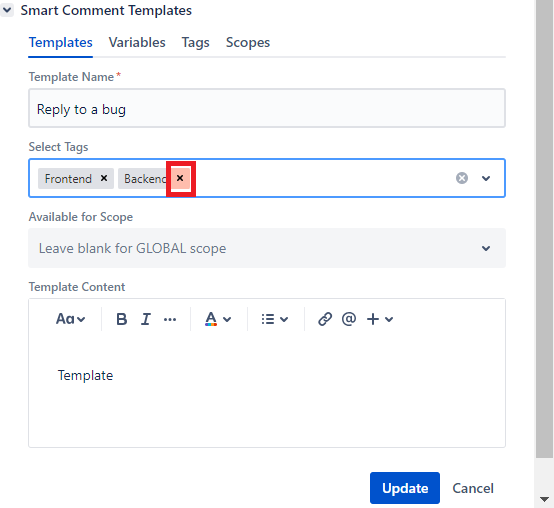Switch to the Scopes tab
554x508 pixels.
click(248, 42)
